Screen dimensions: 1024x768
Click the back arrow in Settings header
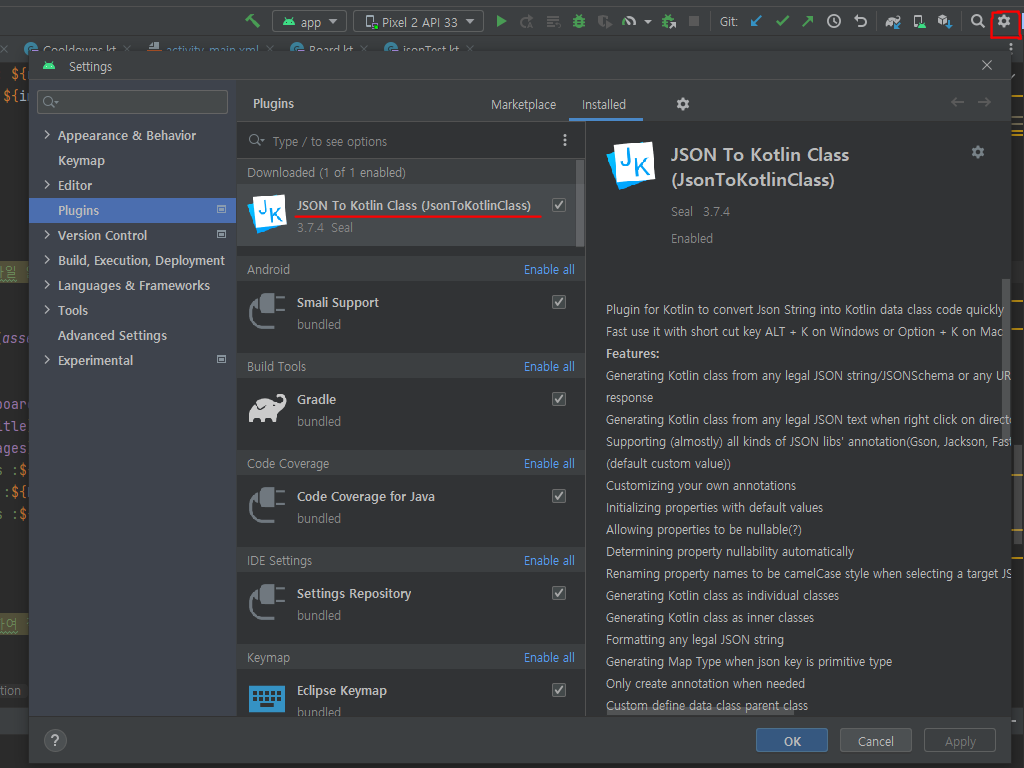pos(957,102)
